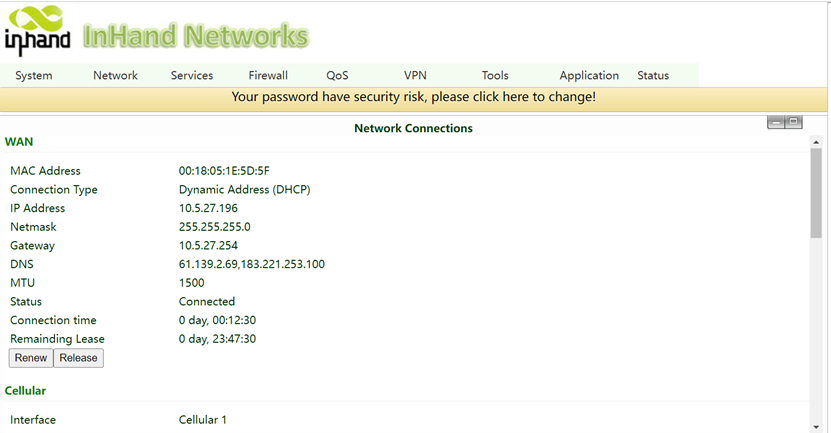Minimize the Network Connections panel
The image size is (831, 433).
click(x=776, y=122)
